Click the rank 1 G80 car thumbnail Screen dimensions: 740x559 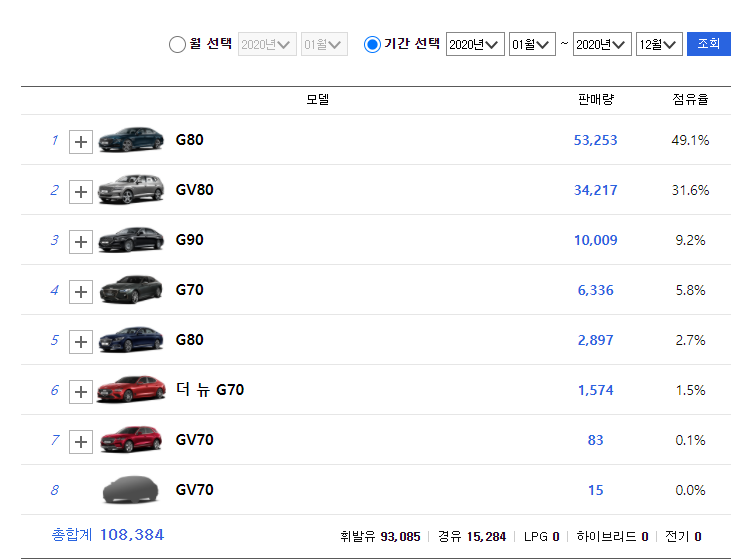[x=131, y=139]
